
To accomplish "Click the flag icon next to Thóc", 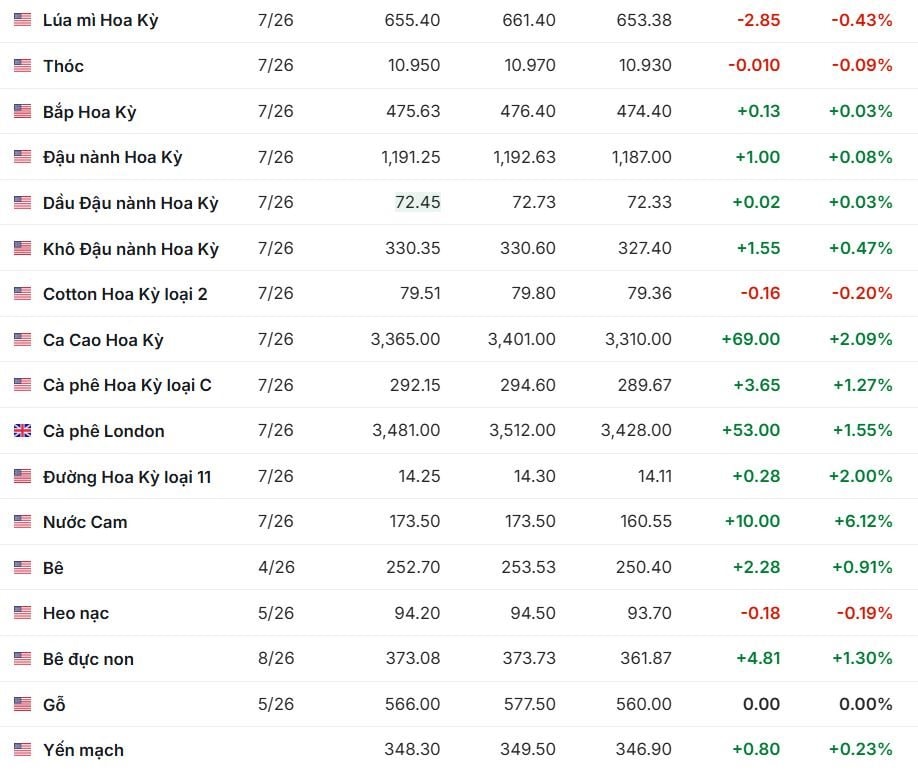I will click(22, 66).
